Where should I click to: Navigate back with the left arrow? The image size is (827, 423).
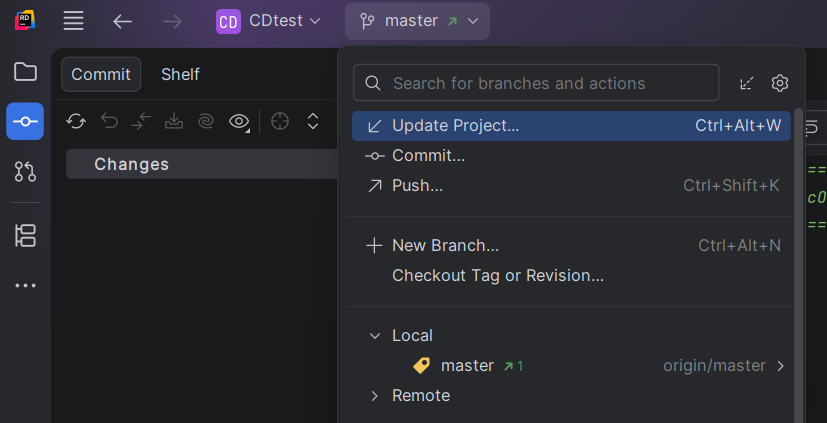[x=122, y=22]
